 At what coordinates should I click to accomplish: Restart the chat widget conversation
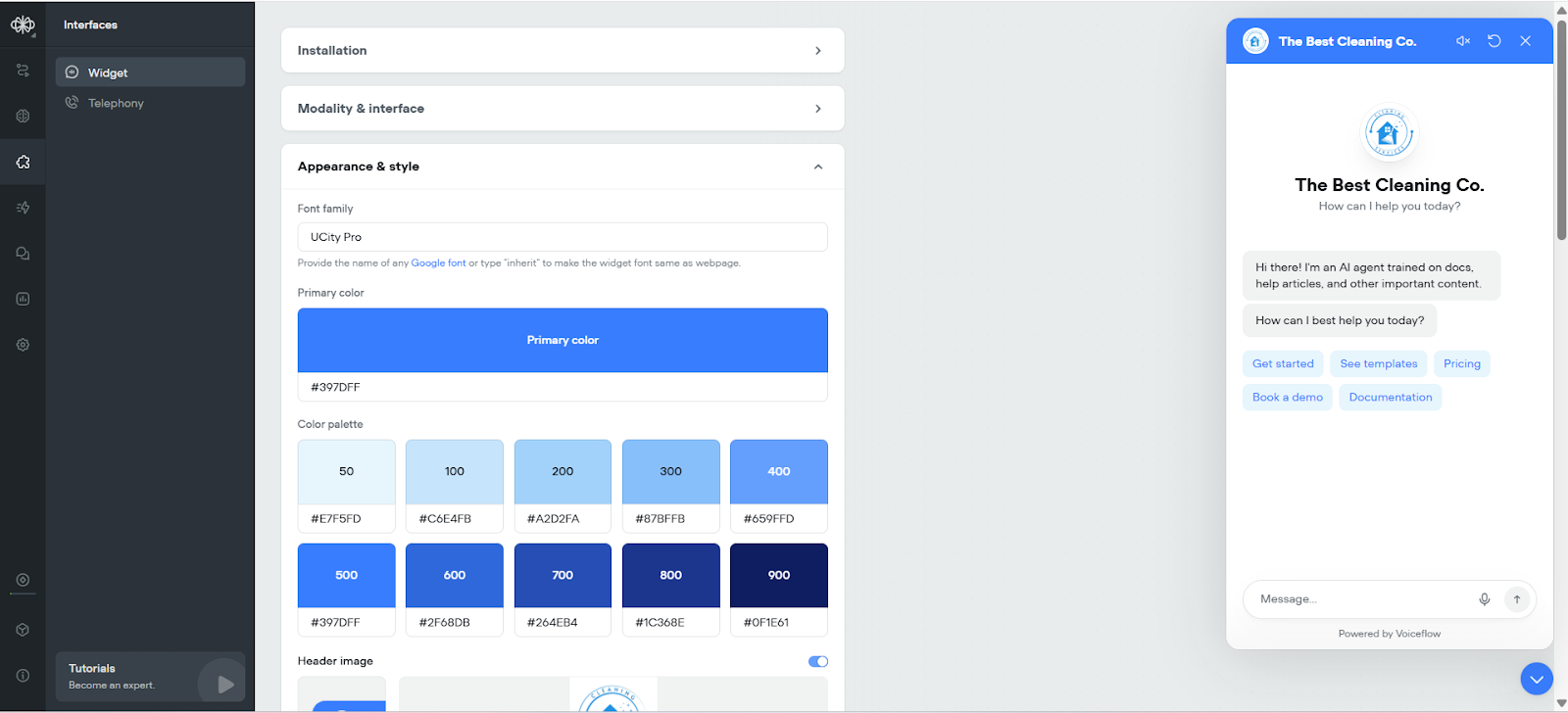(x=1494, y=41)
